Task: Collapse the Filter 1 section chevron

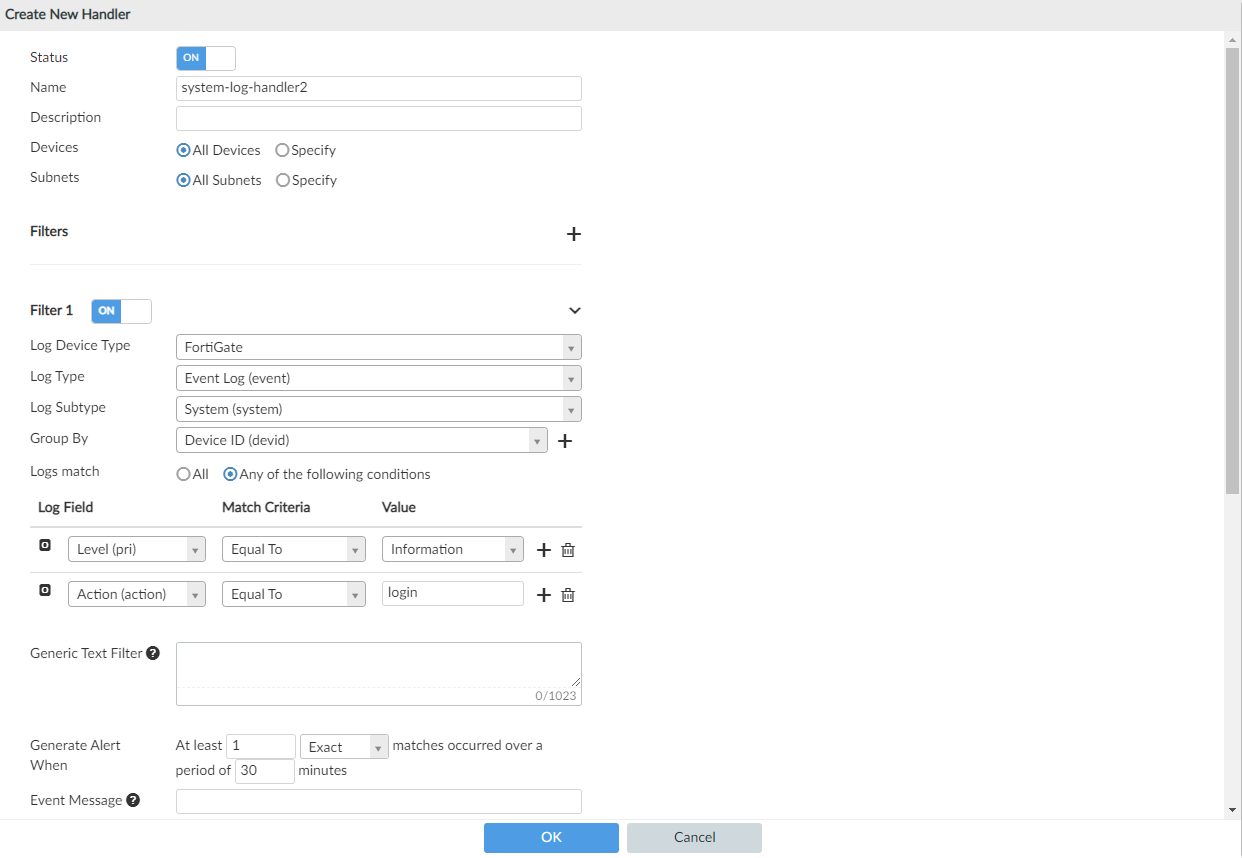Action: click(575, 311)
